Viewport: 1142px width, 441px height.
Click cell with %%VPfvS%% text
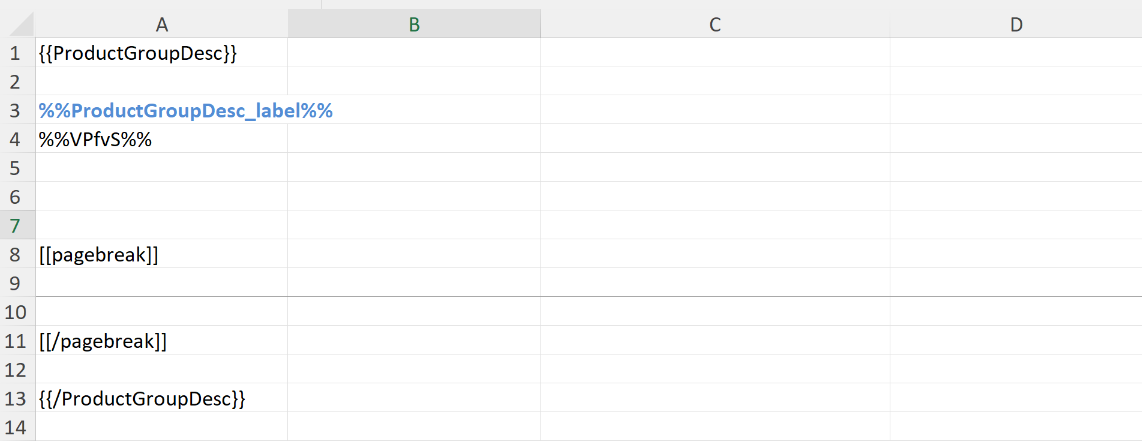95,139
